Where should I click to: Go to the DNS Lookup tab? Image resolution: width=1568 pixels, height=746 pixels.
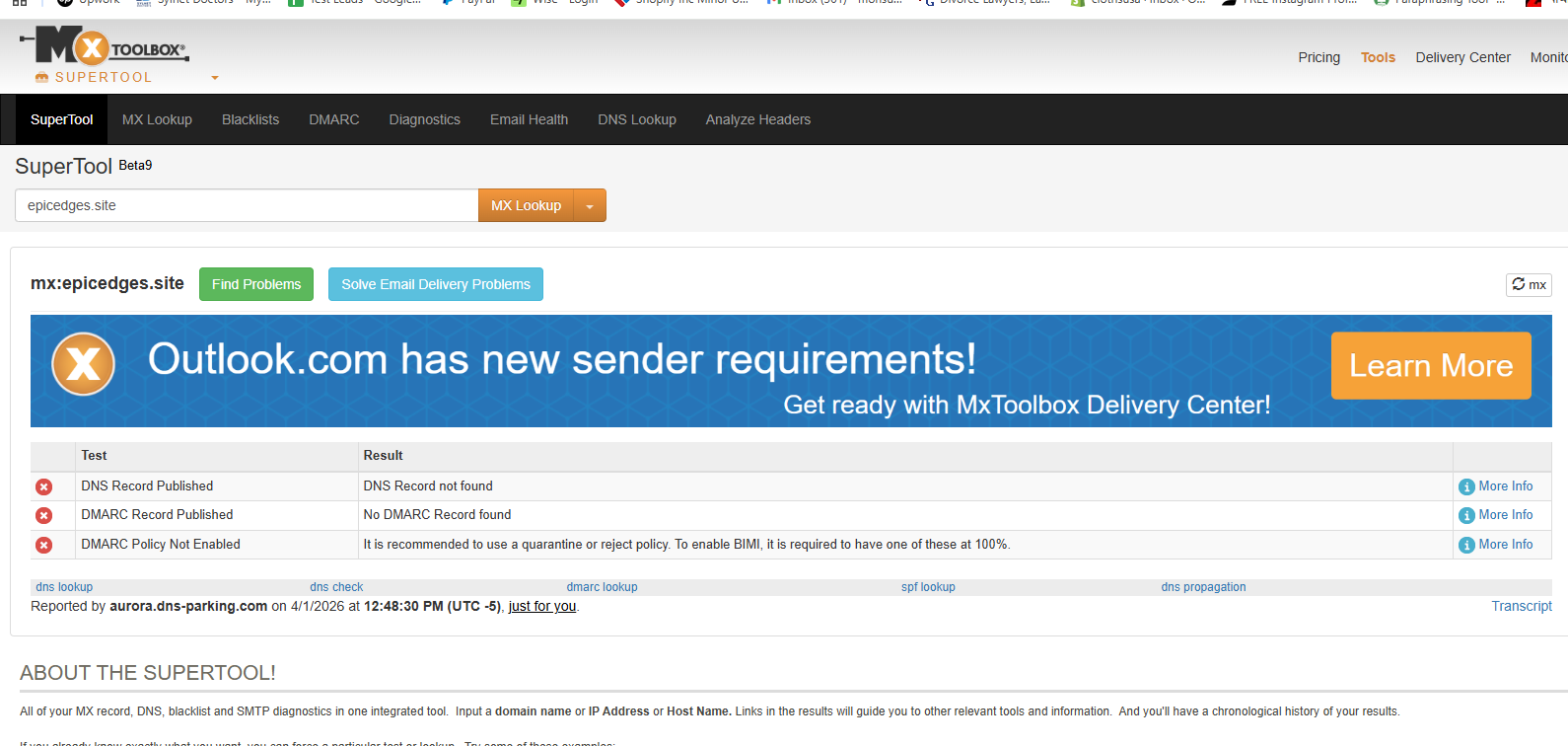click(637, 119)
